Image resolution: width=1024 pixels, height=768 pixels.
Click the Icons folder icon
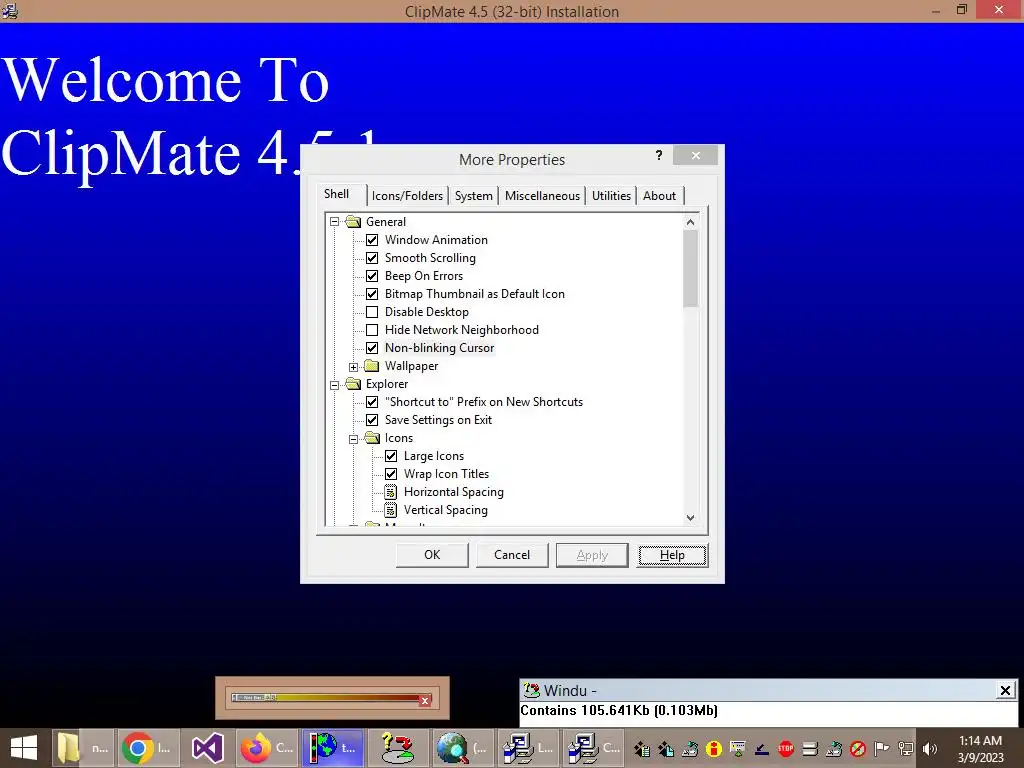372,438
